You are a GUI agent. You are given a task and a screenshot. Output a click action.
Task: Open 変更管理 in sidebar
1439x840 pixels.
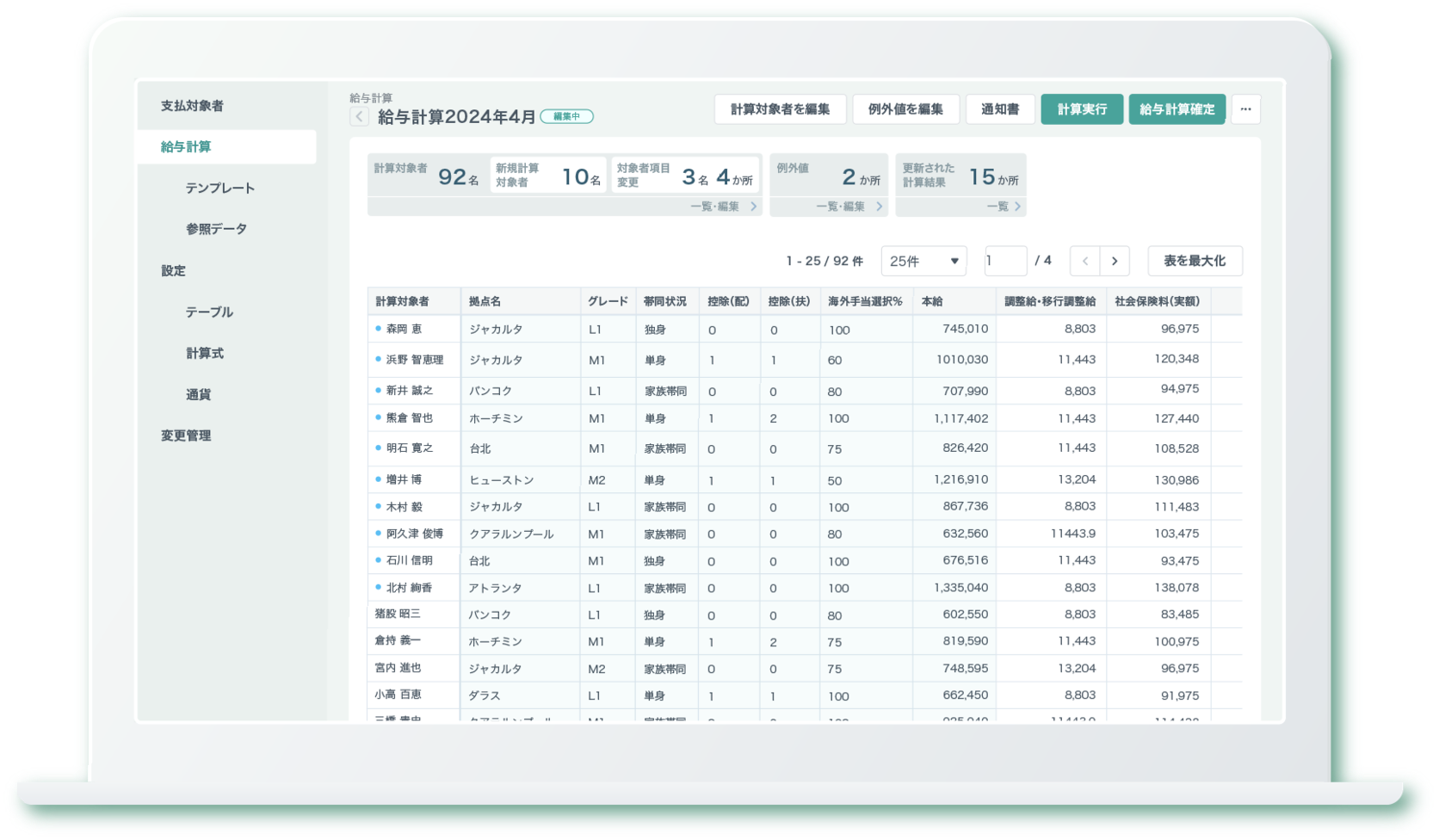(186, 435)
